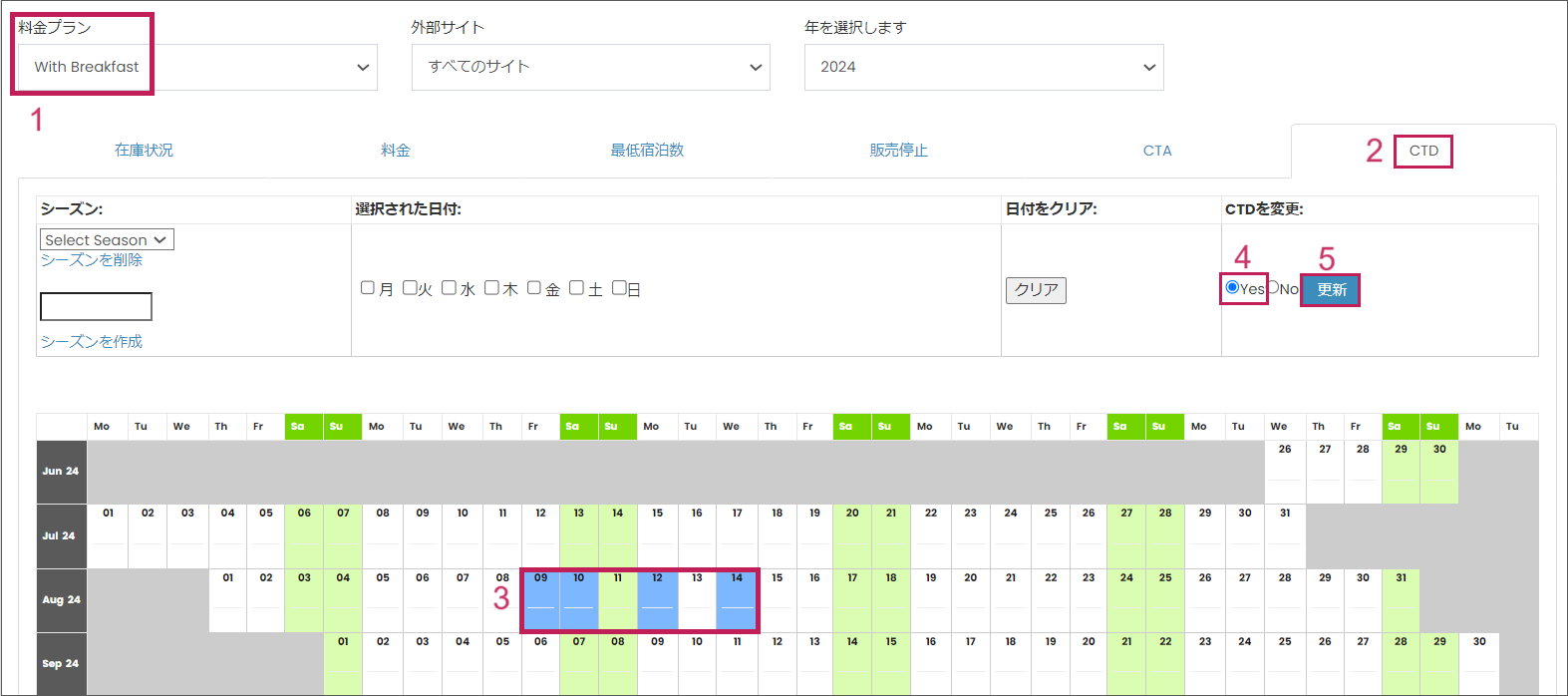Viewport: 1568px width, 696px height.
Task: Select the Sep 24 cell for day 15
Action: click(x=891, y=664)
